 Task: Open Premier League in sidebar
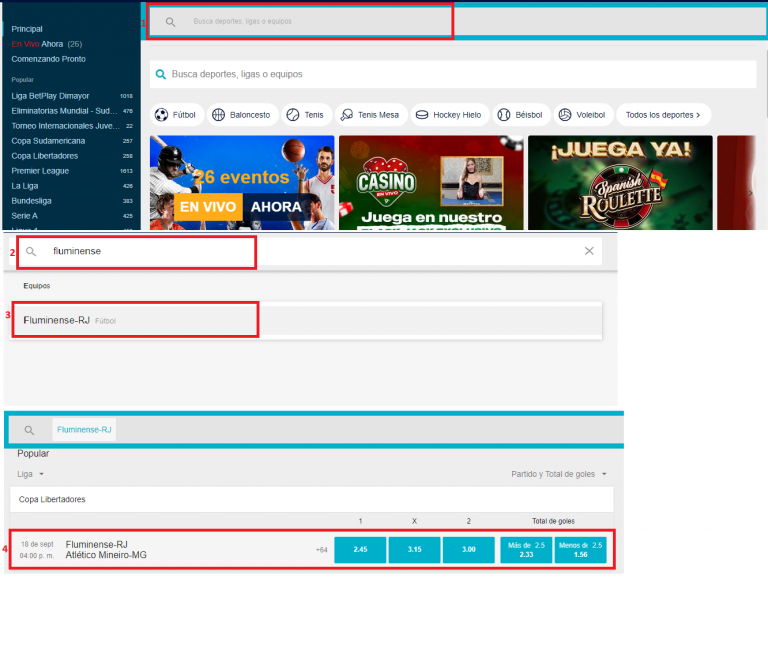72,171
